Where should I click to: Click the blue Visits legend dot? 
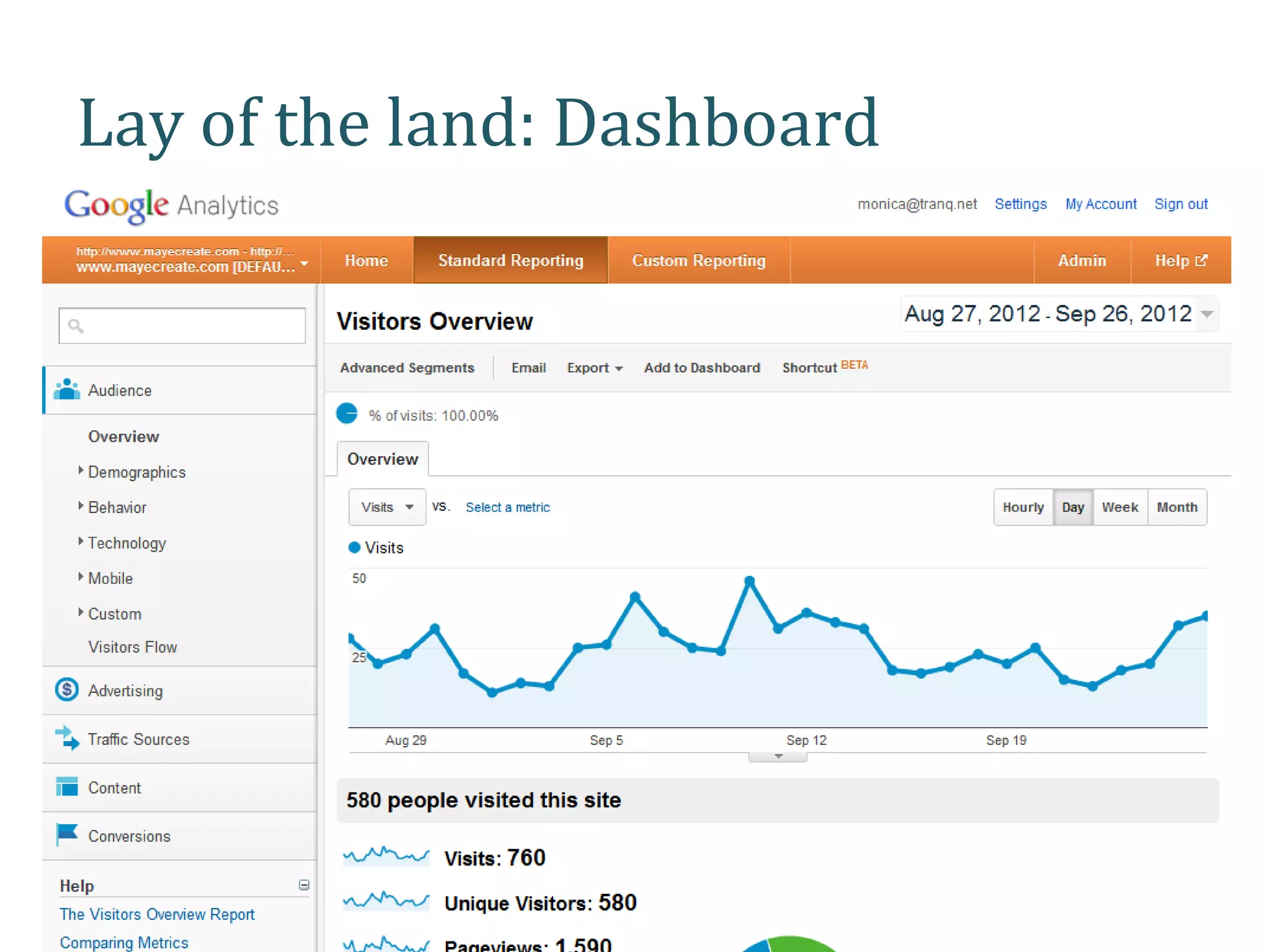(355, 547)
